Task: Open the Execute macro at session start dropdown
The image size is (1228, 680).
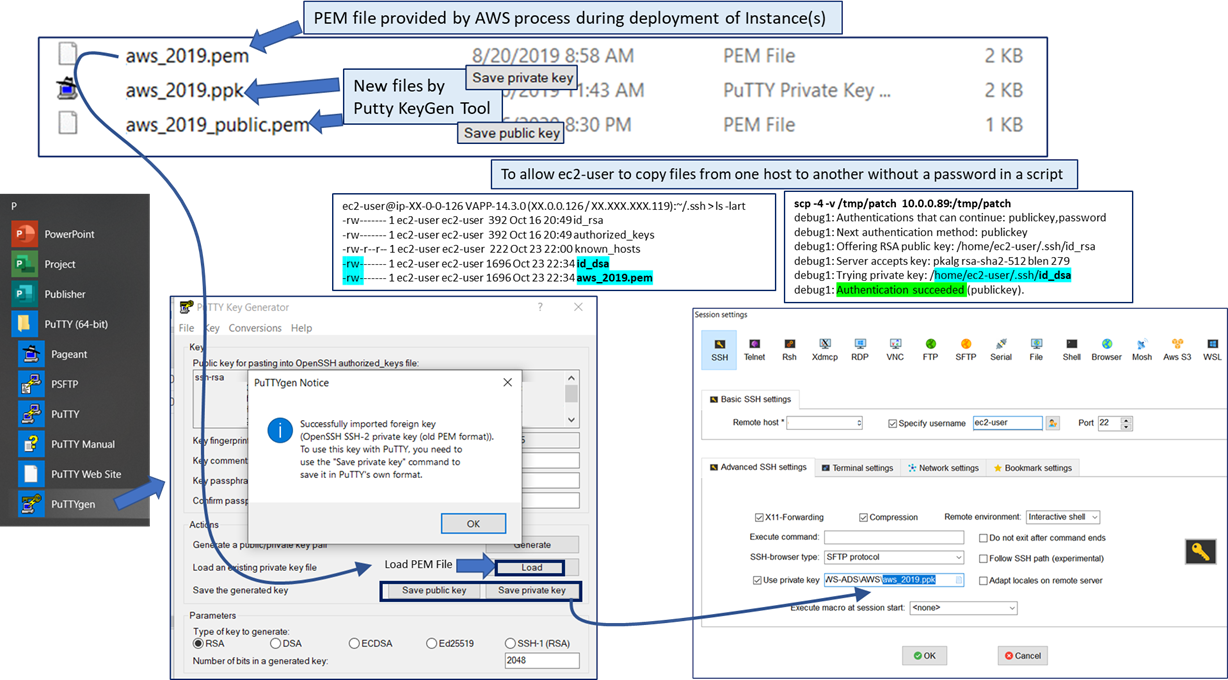Action: tap(962, 607)
